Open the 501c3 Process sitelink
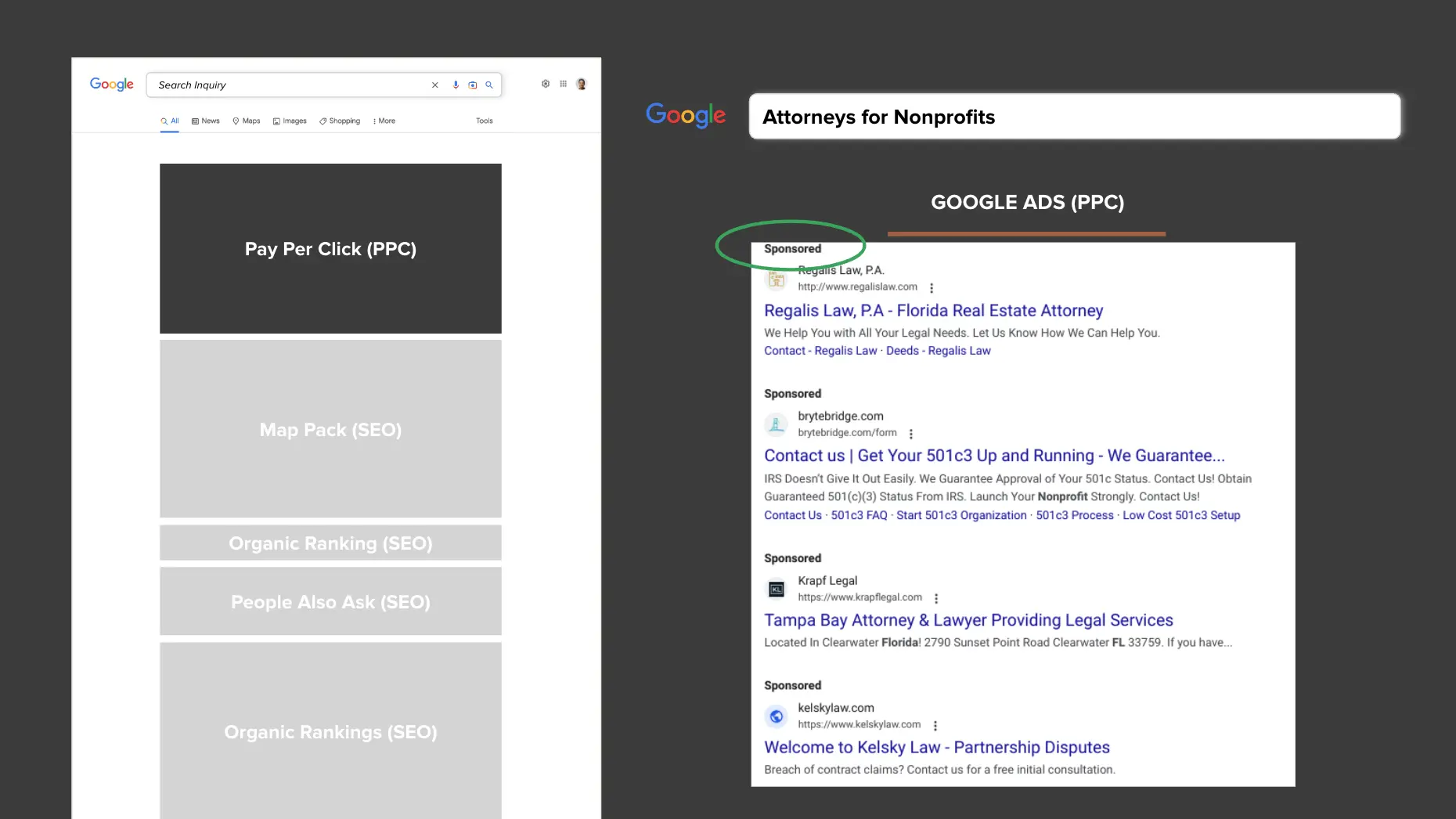 point(1075,515)
